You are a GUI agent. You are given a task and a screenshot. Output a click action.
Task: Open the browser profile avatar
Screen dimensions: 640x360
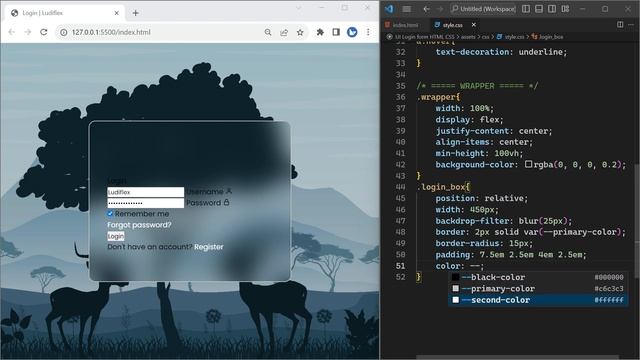[x=352, y=32]
